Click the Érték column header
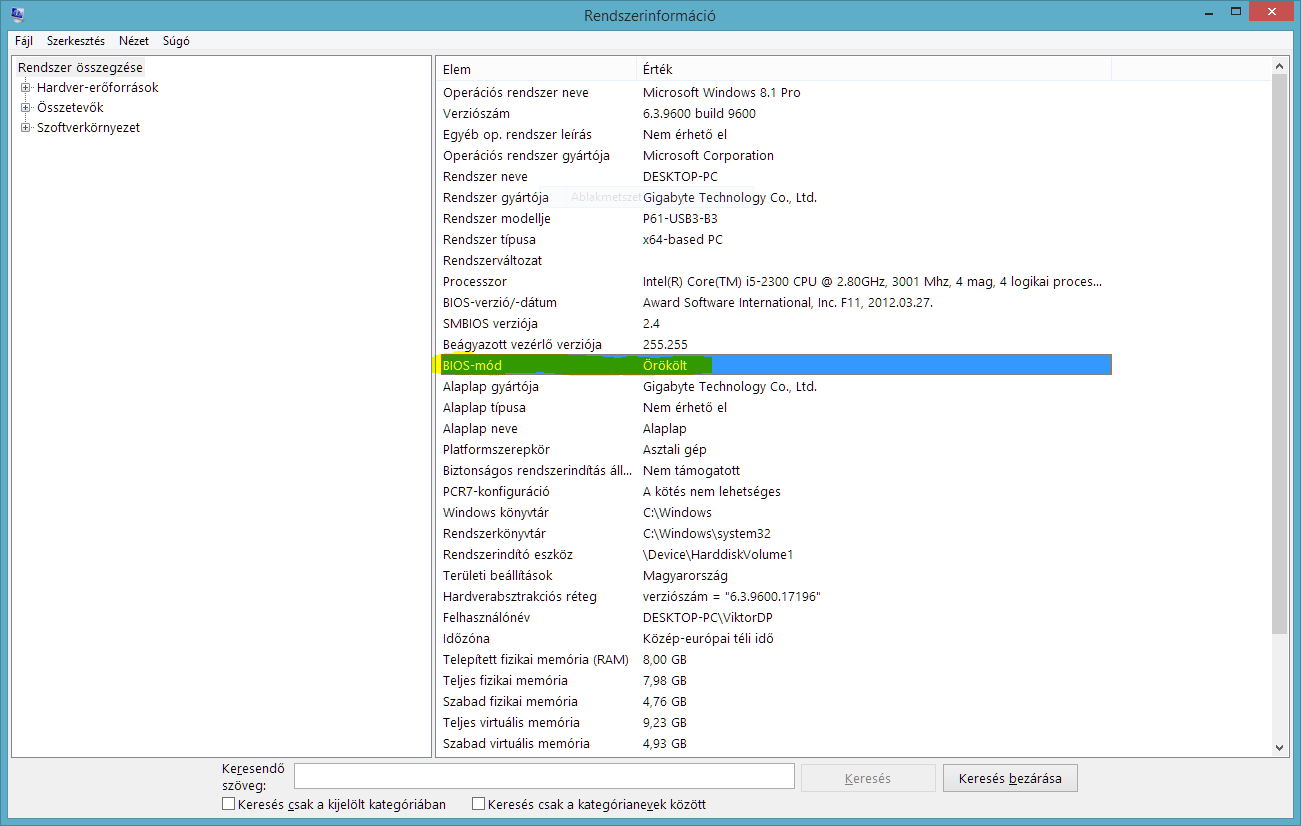 (x=874, y=69)
